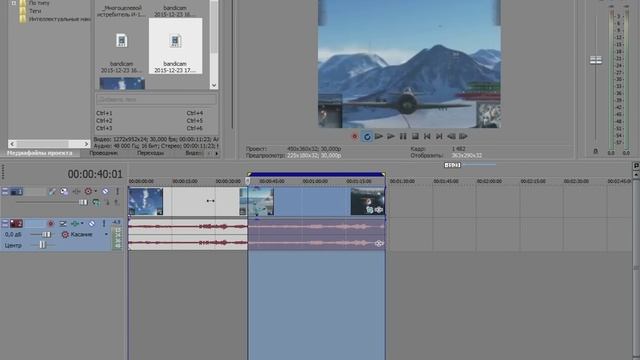Click the master volume fader

pyautogui.click(x=596, y=60)
